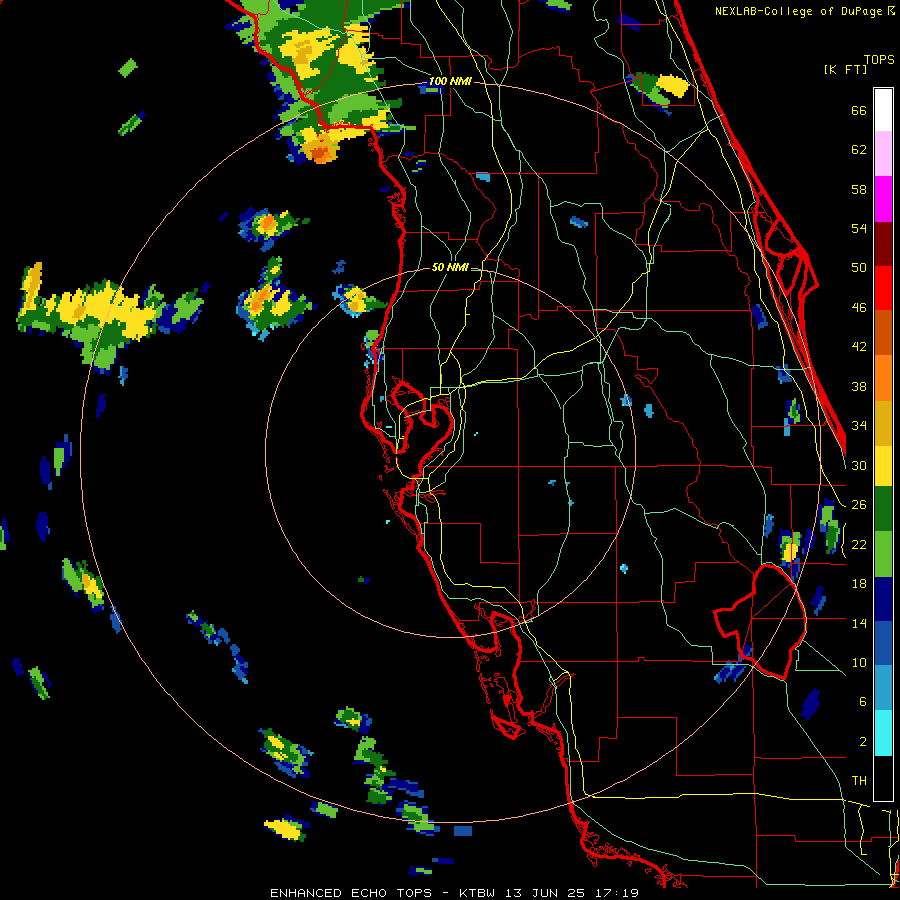Click the KTBW station identifier

pyautogui.click(x=479, y=893)
